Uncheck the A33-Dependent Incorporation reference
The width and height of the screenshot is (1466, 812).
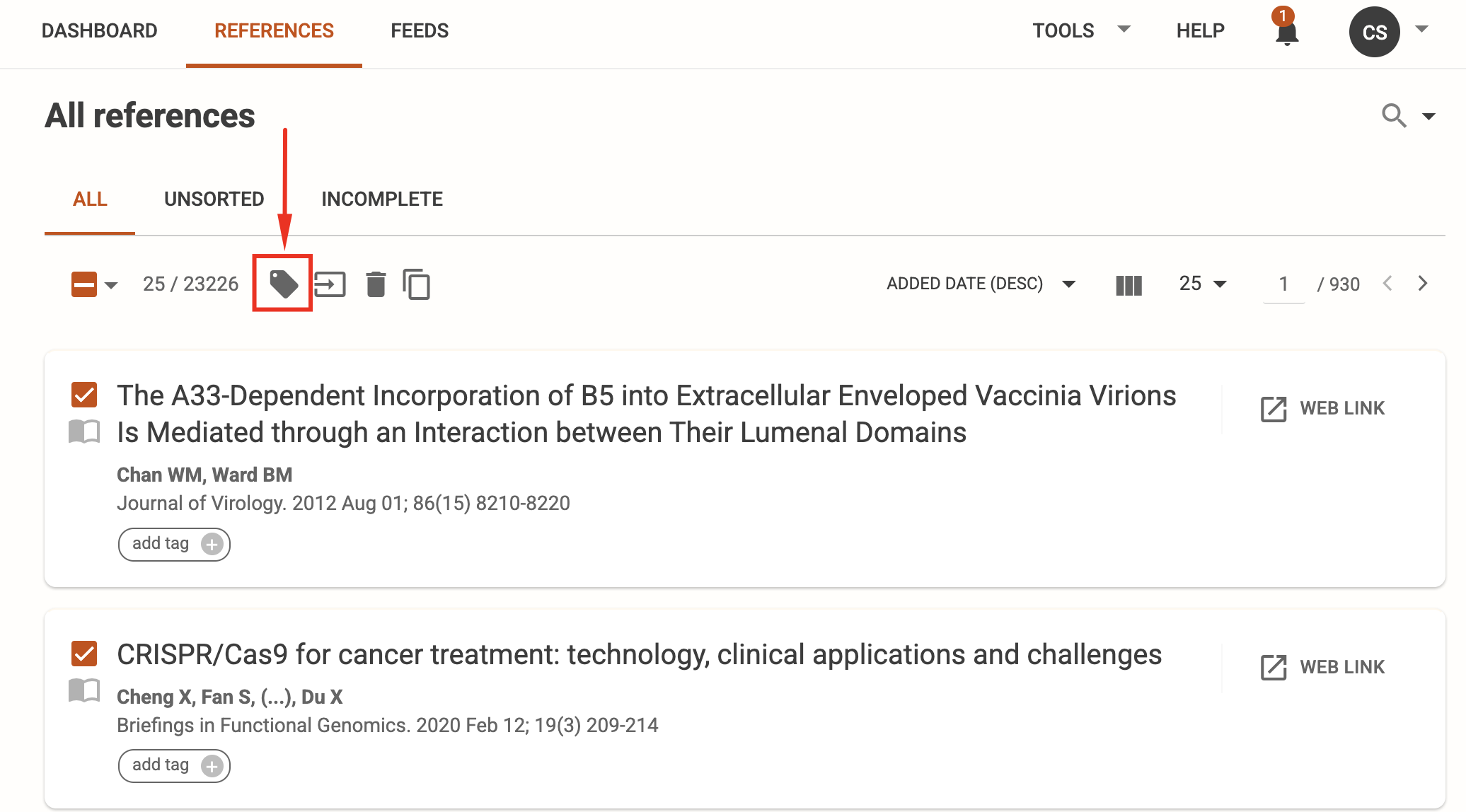tap(84, 395)
